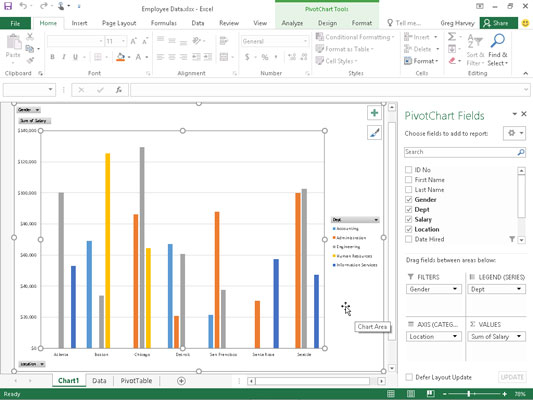Click the Format button in Cells group
Viewport: 533px width, 400px height.
click(422, 61)
